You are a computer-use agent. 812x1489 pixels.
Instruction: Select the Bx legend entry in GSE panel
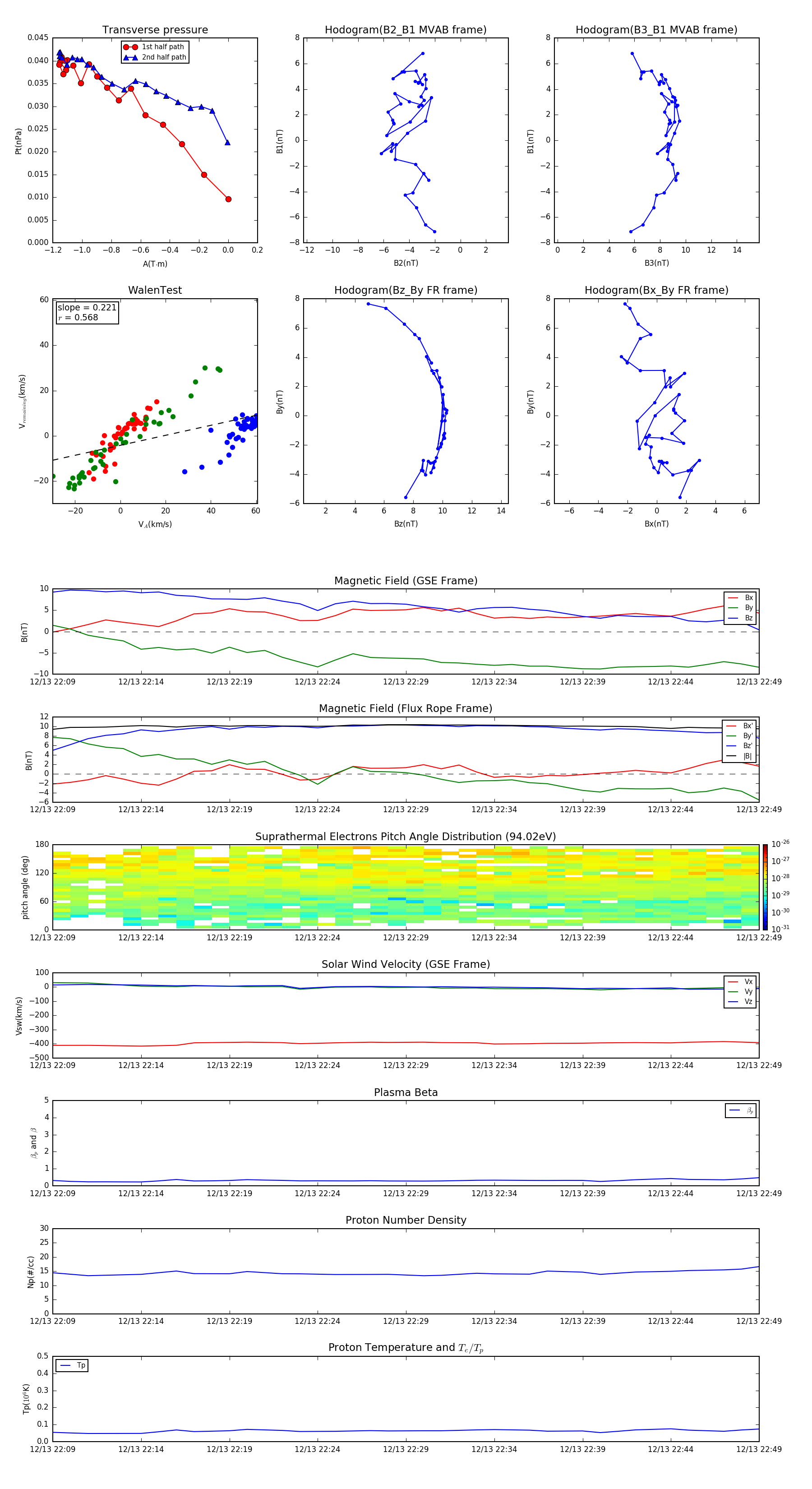(740, 598)
